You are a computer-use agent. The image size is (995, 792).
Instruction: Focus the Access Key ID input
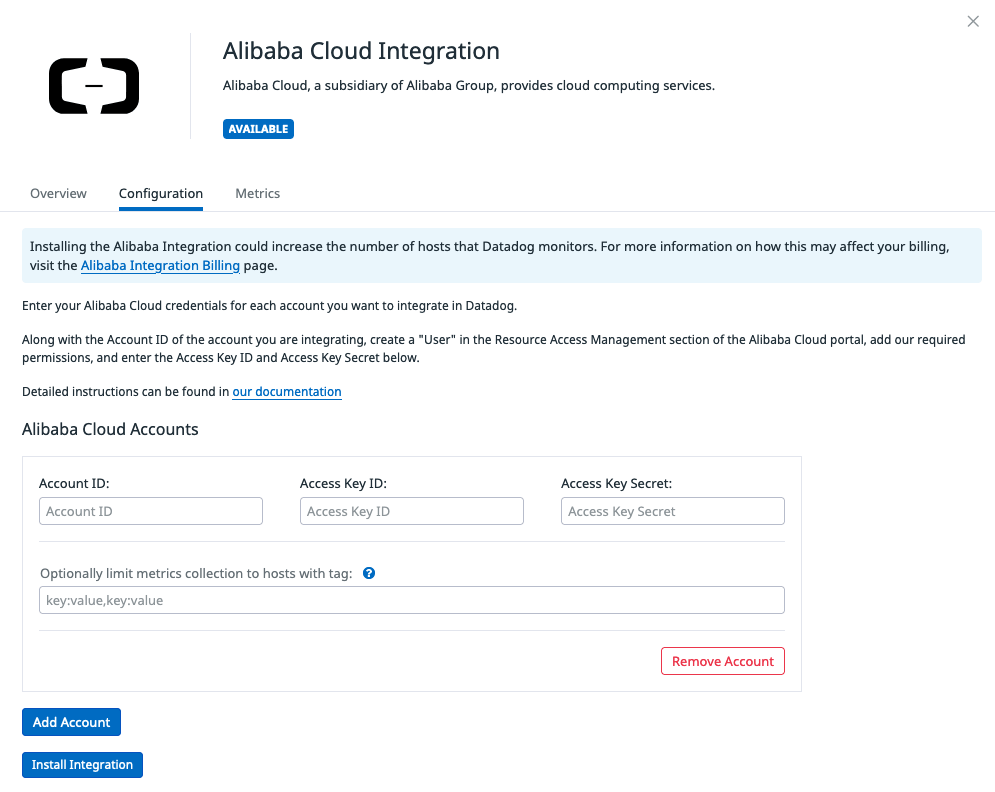tap(411, 510)
